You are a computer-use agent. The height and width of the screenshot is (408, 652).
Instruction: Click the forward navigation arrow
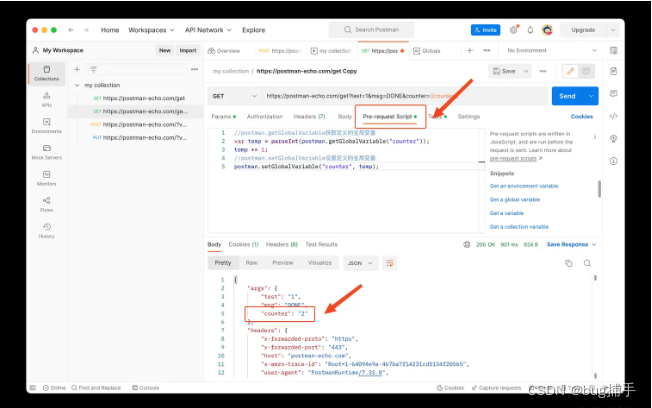click(86, 30)
